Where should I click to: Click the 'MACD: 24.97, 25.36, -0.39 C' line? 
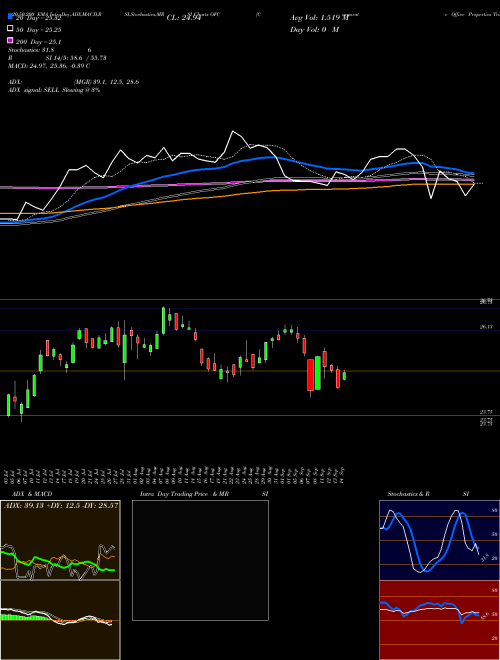49,66
